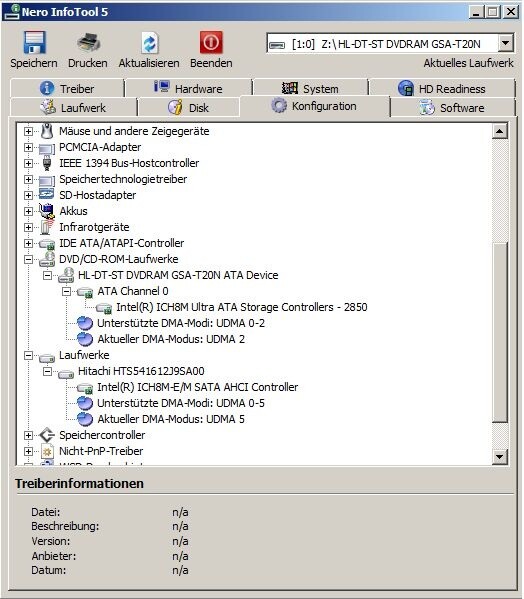Select 'HL-DT-ST DVDRAM GSA-T20N ATA Device' row
The height and width of the screenshot is (599, 524).
pos(178,275)
